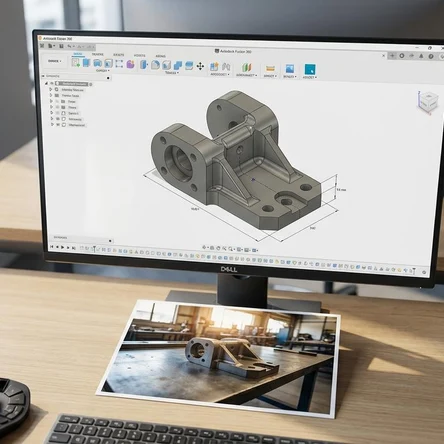The image size is (444, 444).
Task: Click the Autodesk Fusion 360 document tab
Action: pos(233,51)
